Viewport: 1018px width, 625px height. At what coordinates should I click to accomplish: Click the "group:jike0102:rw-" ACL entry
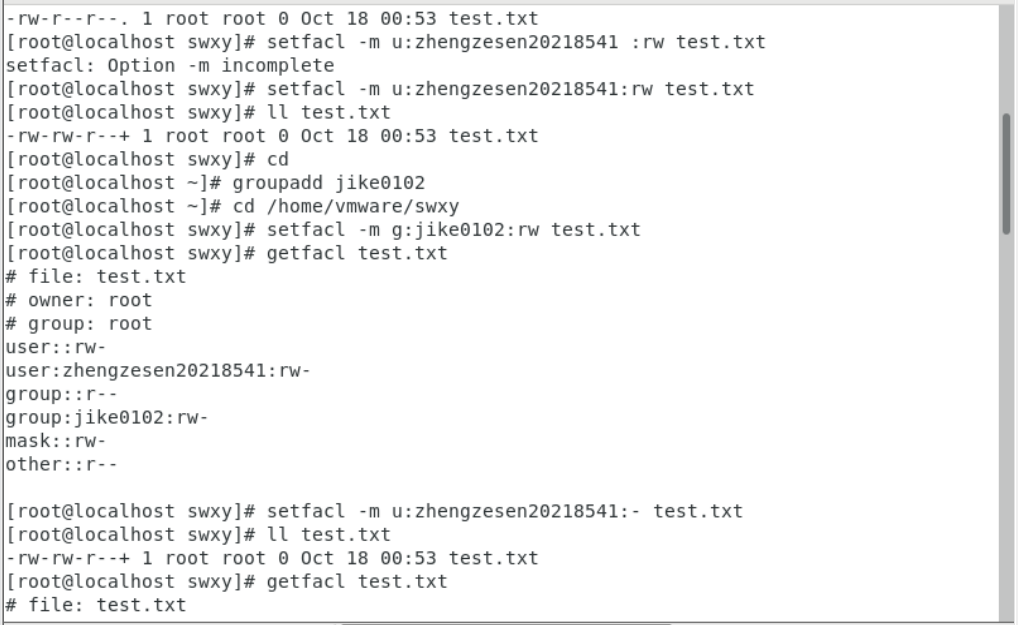(x=107, y=417)
